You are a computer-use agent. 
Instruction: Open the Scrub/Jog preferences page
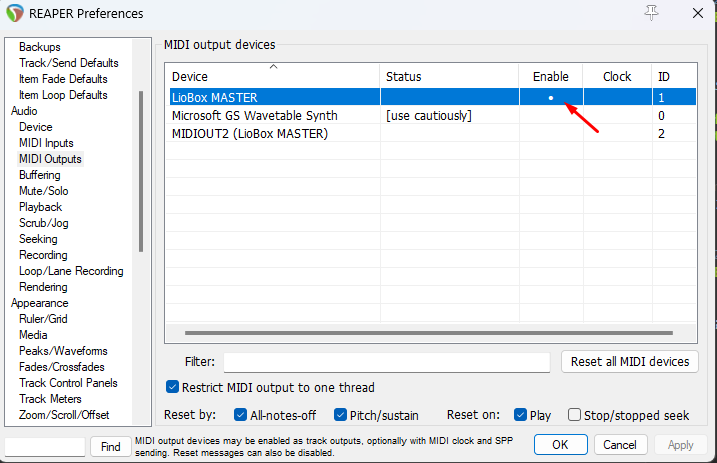tap(43, 223)
